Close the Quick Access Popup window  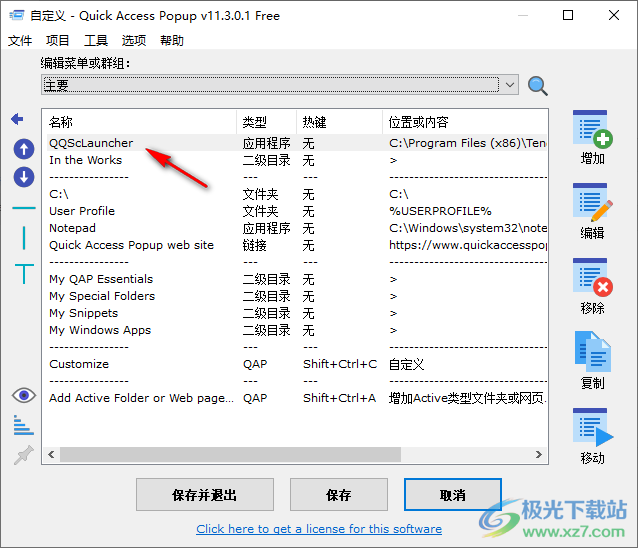tap(614, 15)
